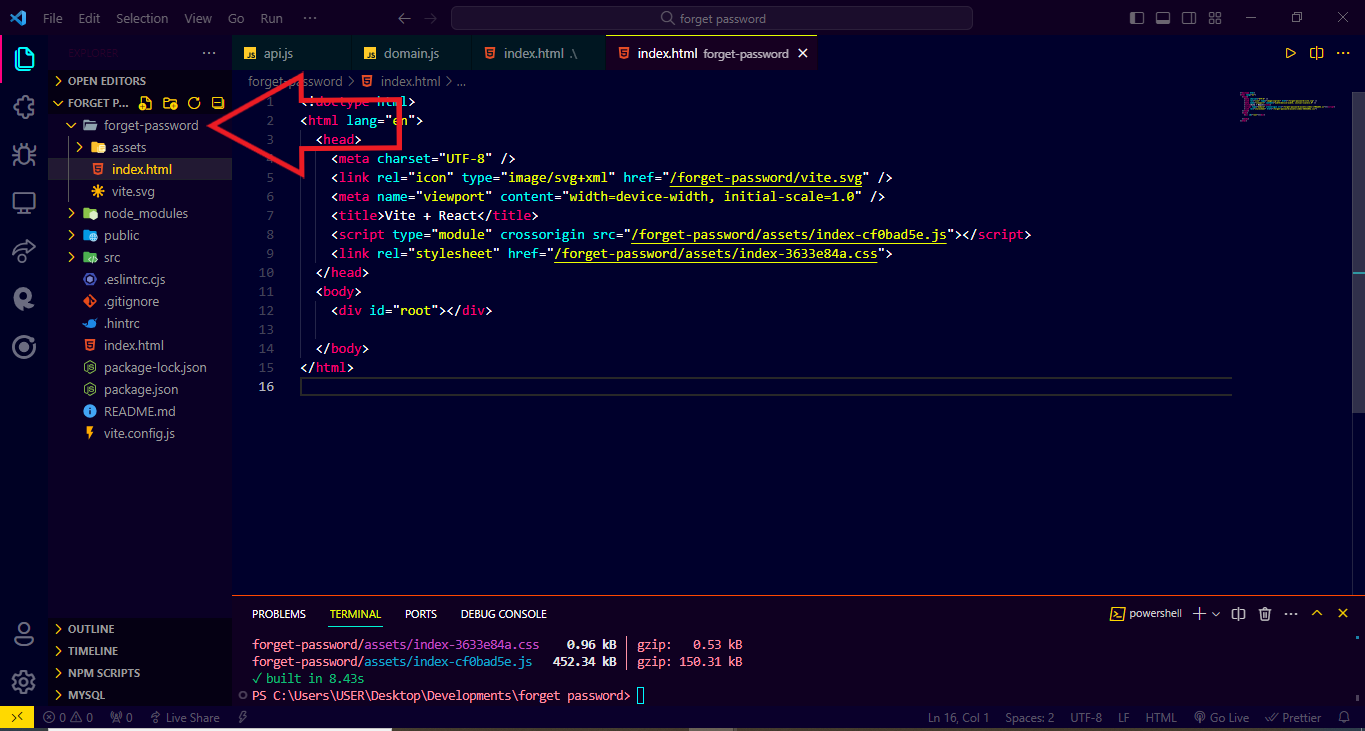This screenshot has height=731, width=1365.
Task: Split the editor to the right
Action: 1316,53
